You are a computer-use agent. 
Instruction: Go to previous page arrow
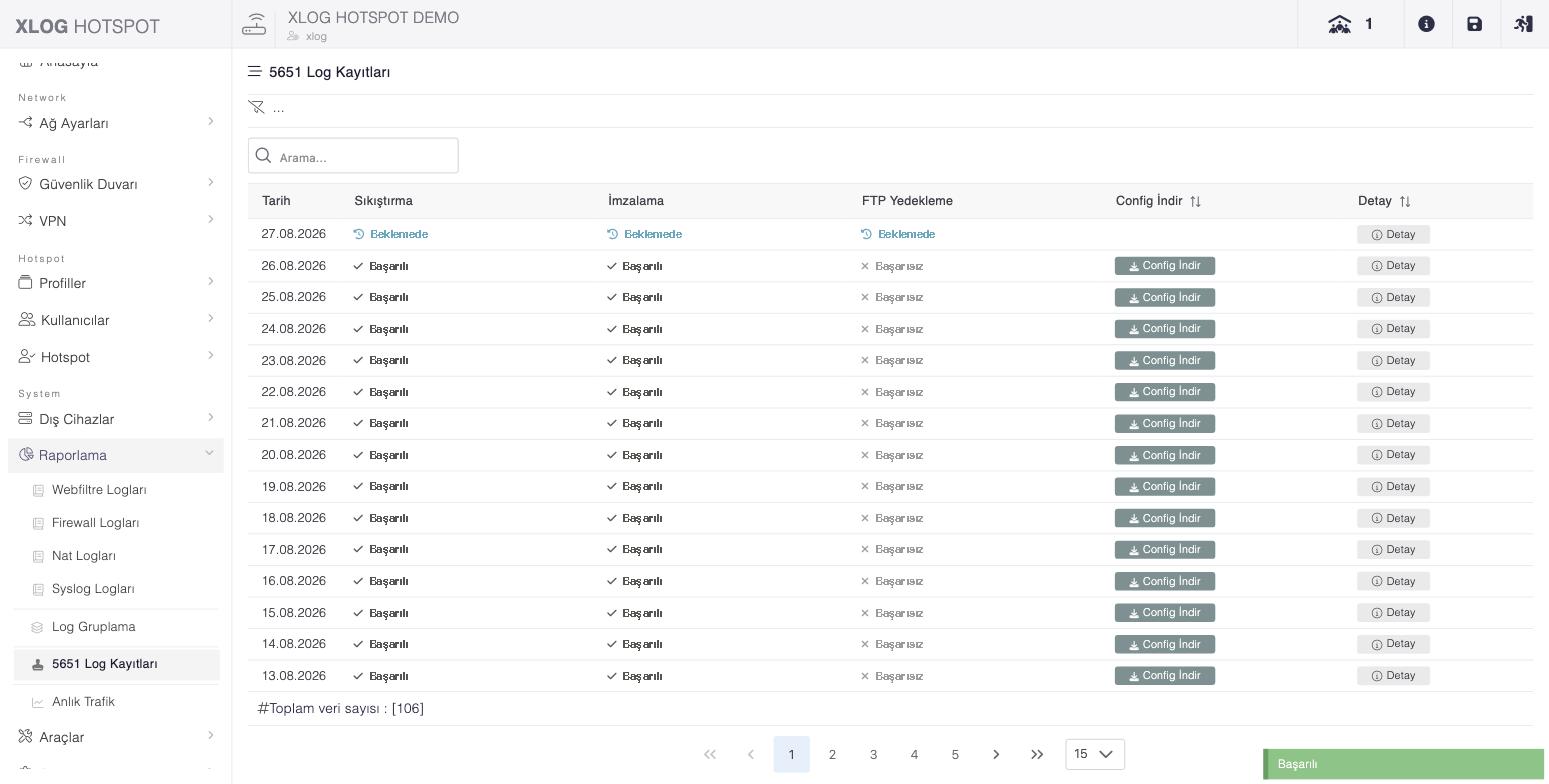[751, 755]
